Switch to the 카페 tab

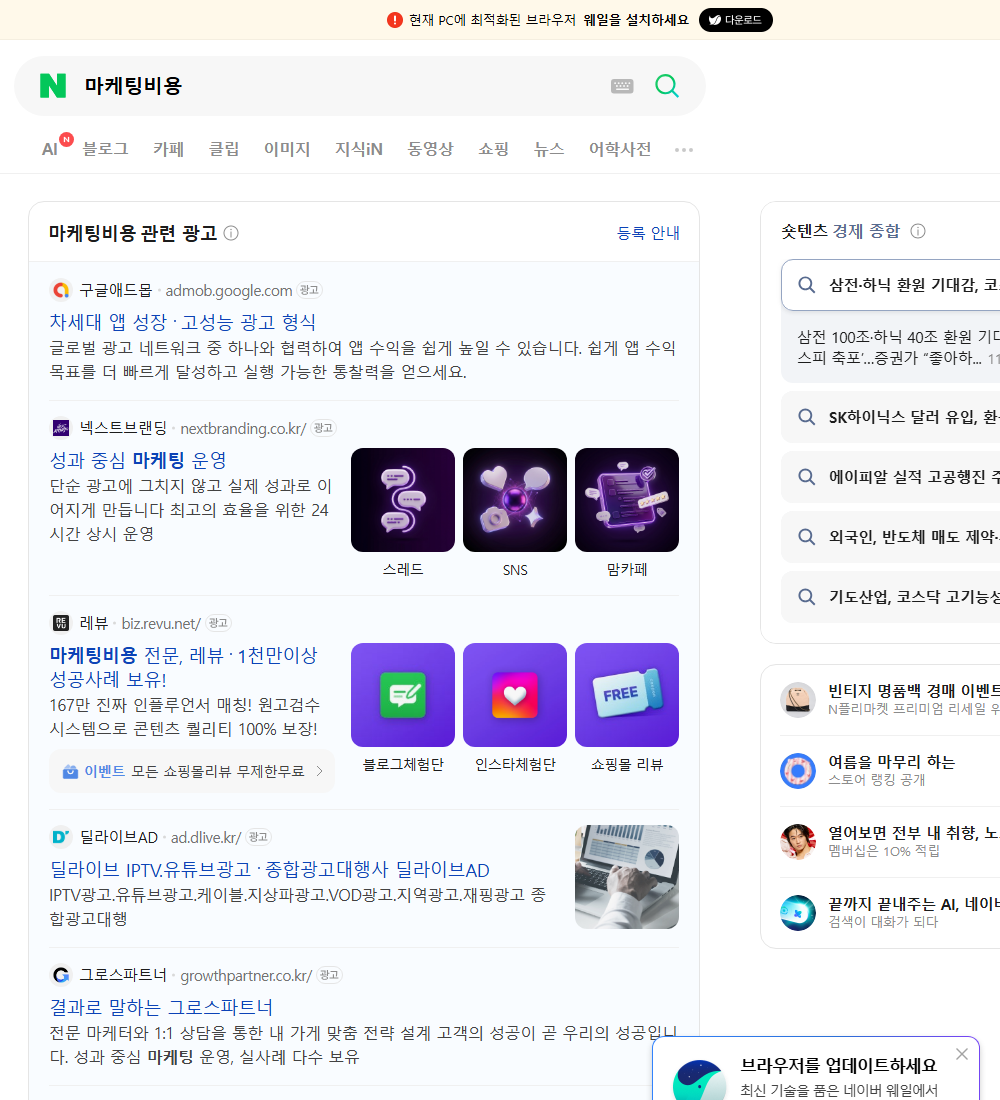point(168,149)
